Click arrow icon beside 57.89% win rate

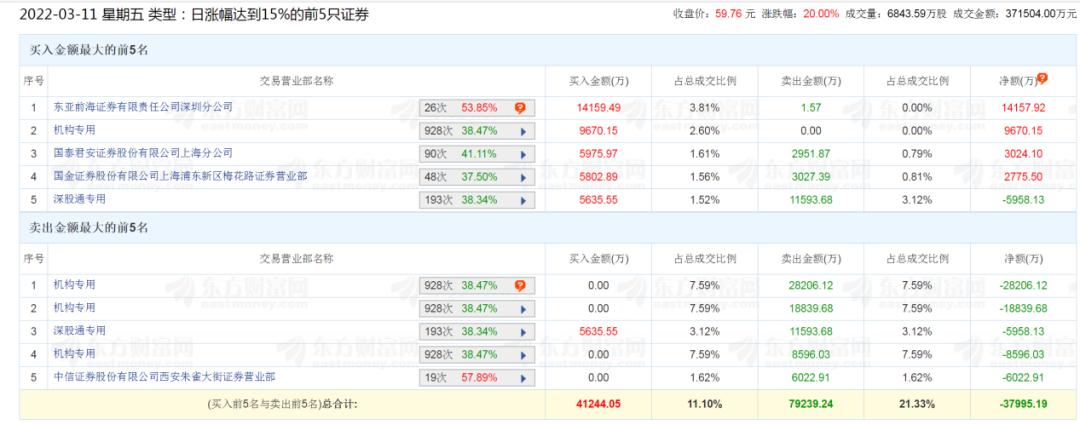click(520, 377)
